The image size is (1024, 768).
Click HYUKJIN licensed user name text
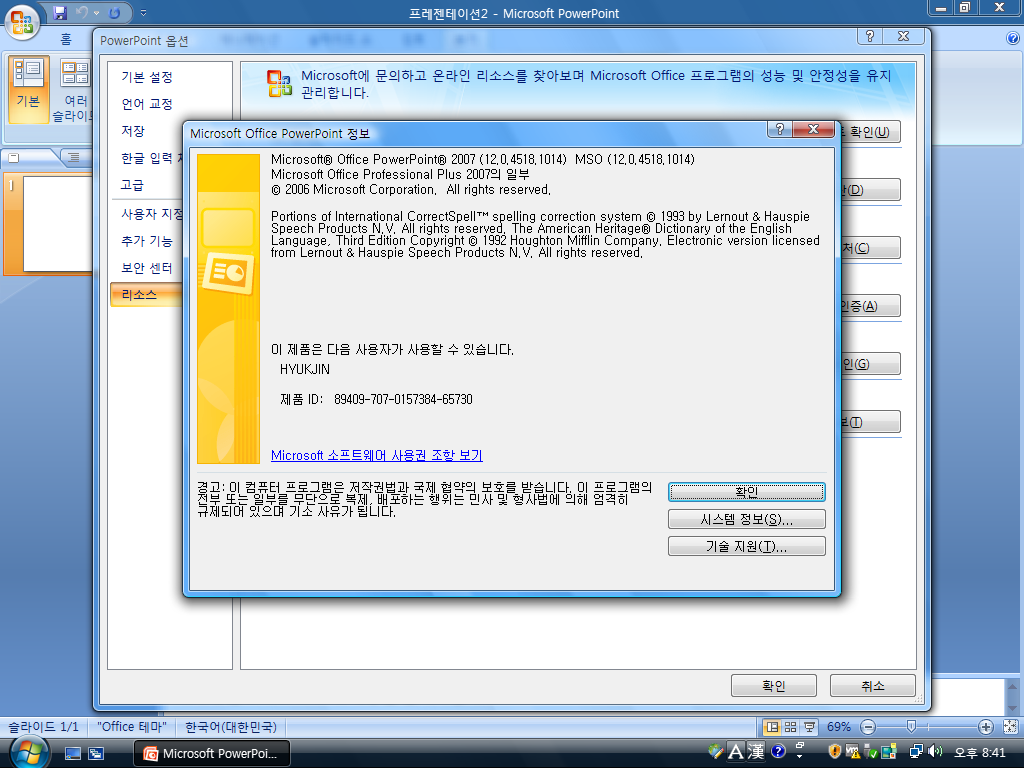(305, 369)
